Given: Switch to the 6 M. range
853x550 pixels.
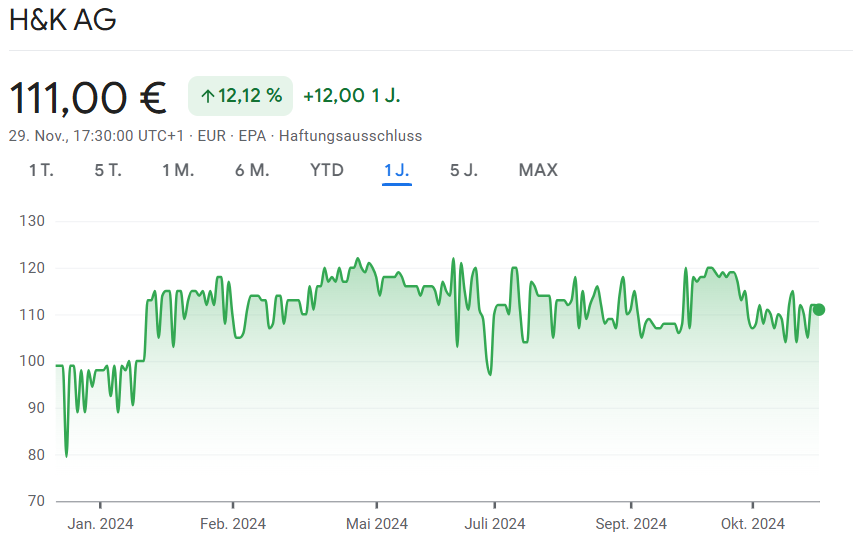Looking at the screenshot, I should (252, 170).
